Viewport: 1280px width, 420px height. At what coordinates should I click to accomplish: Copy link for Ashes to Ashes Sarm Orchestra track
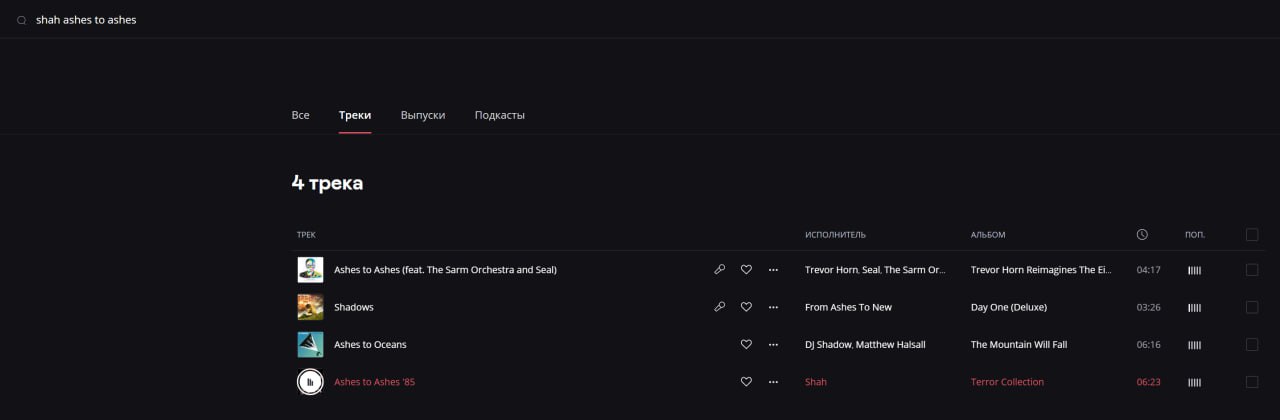click(x=719, y=270)
